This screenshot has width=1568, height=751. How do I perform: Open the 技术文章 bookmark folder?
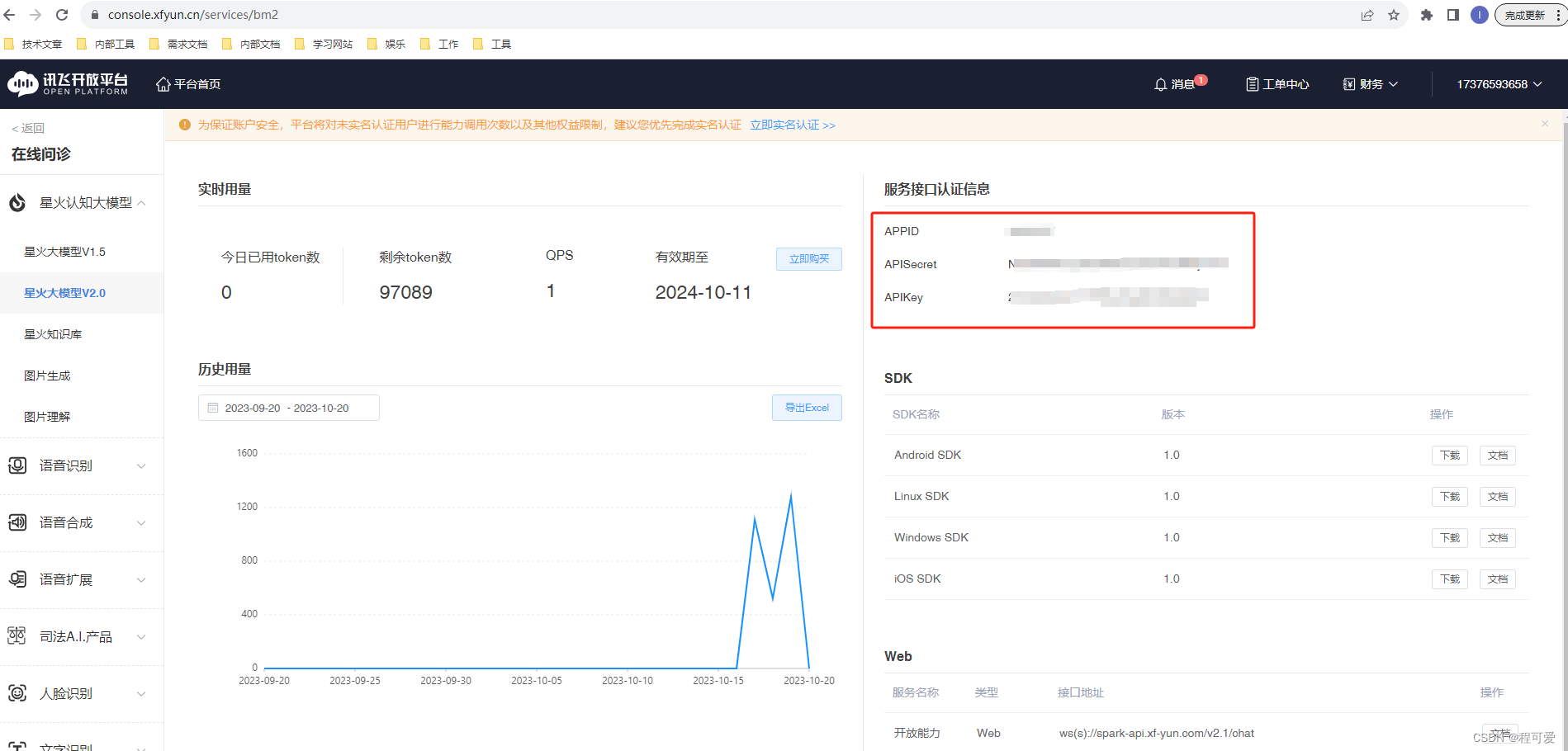pos(34,45)
